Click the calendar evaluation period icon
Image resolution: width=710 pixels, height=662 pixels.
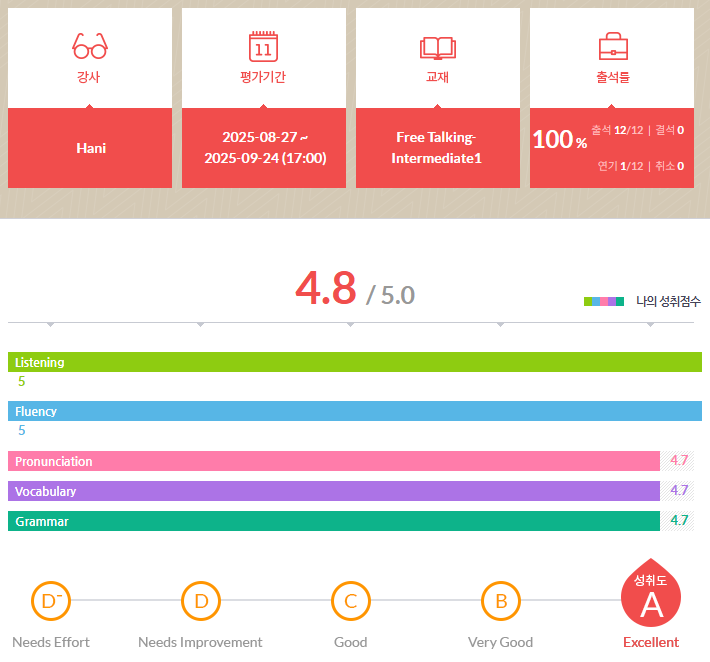[x=263, y=46]
